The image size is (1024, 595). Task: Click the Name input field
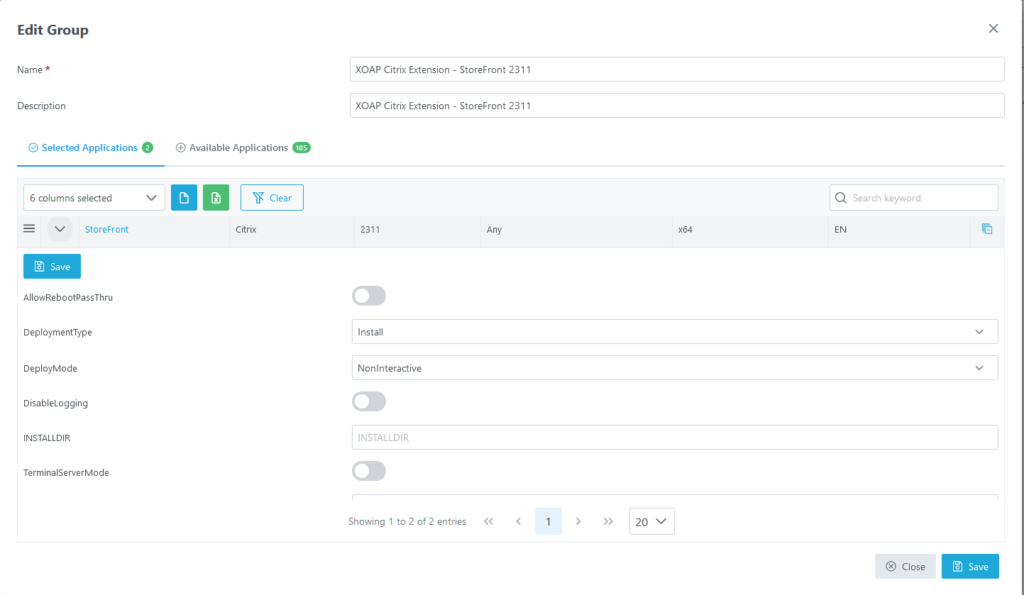[x=677, y=69]
